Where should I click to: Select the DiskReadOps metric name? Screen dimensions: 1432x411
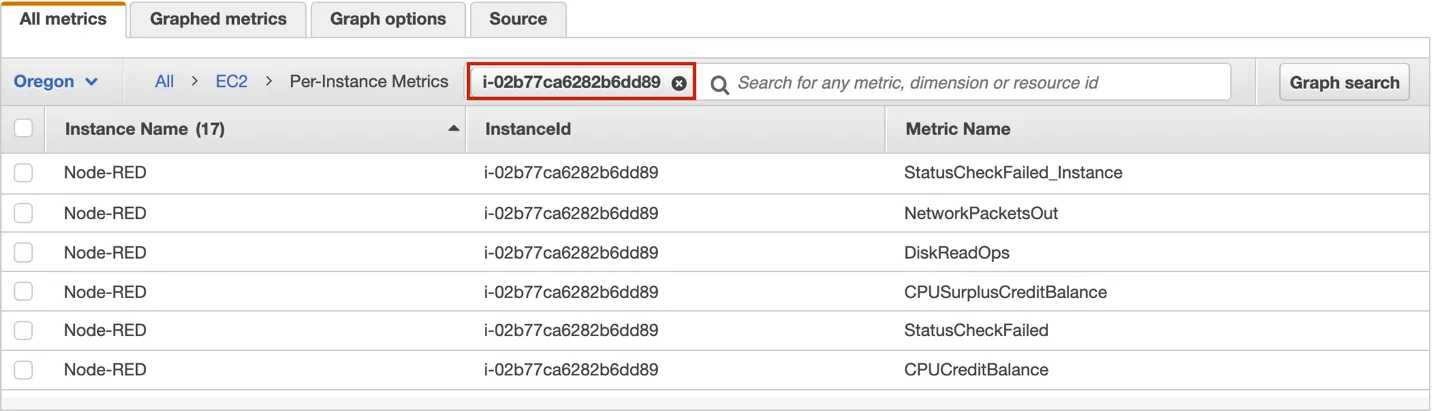point(957,253)
